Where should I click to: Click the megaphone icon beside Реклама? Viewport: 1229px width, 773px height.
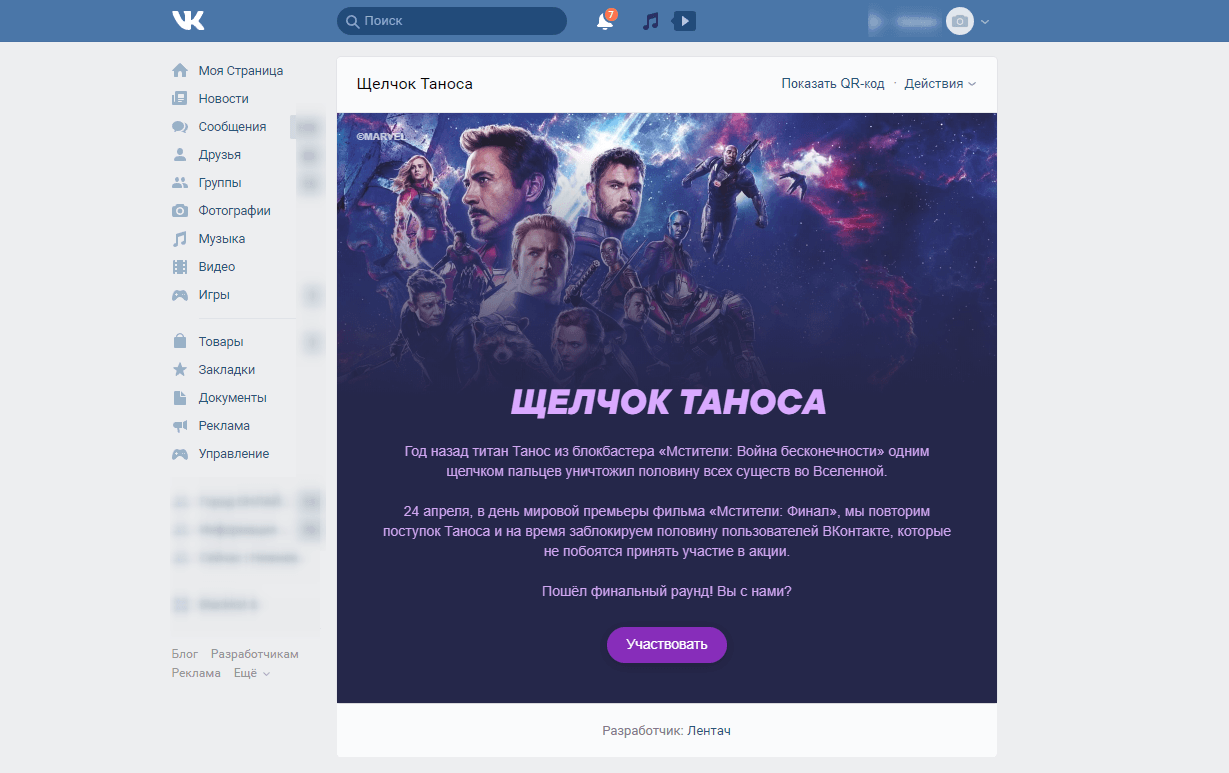tap(180, 426)
